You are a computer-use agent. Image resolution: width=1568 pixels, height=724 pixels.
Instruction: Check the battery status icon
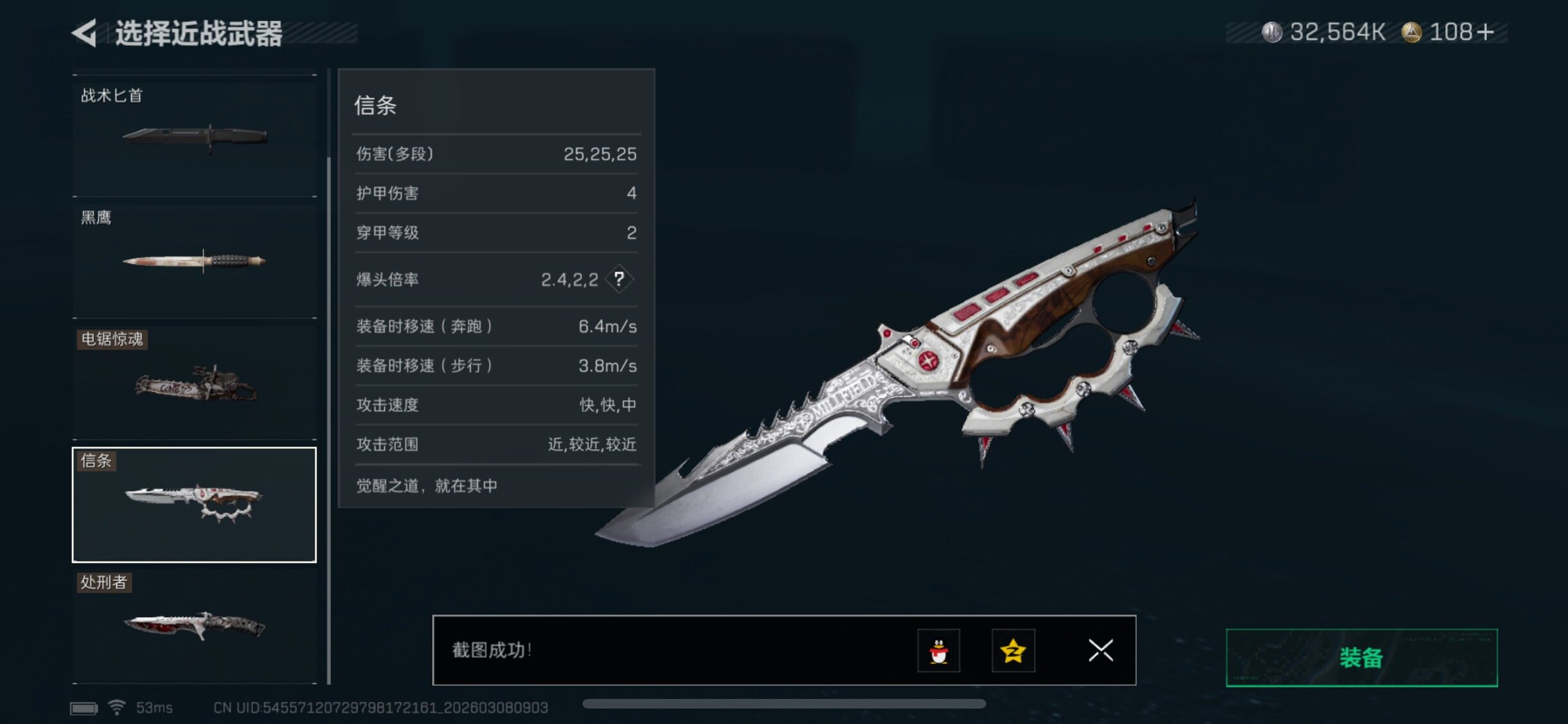point(84,708)
